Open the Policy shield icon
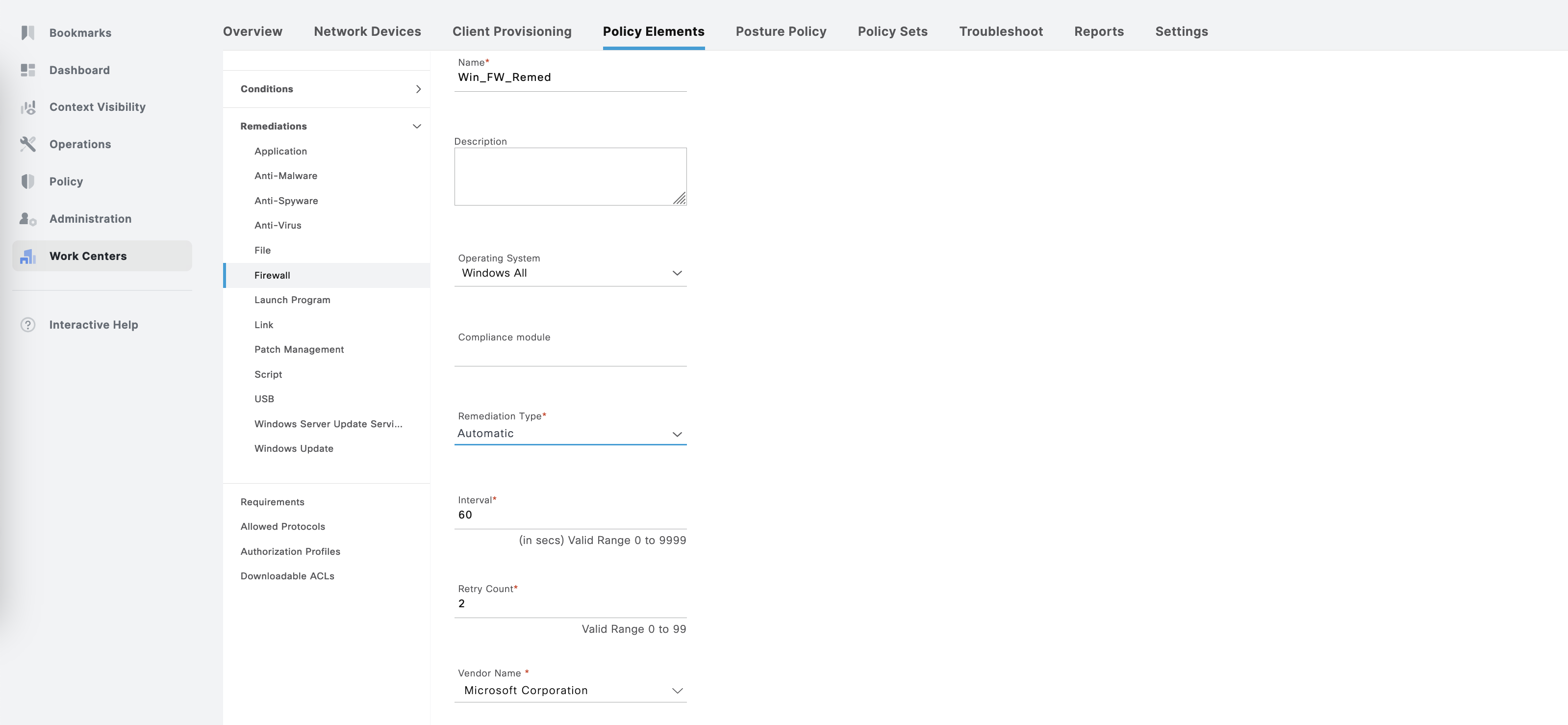 tap(27, 181)
